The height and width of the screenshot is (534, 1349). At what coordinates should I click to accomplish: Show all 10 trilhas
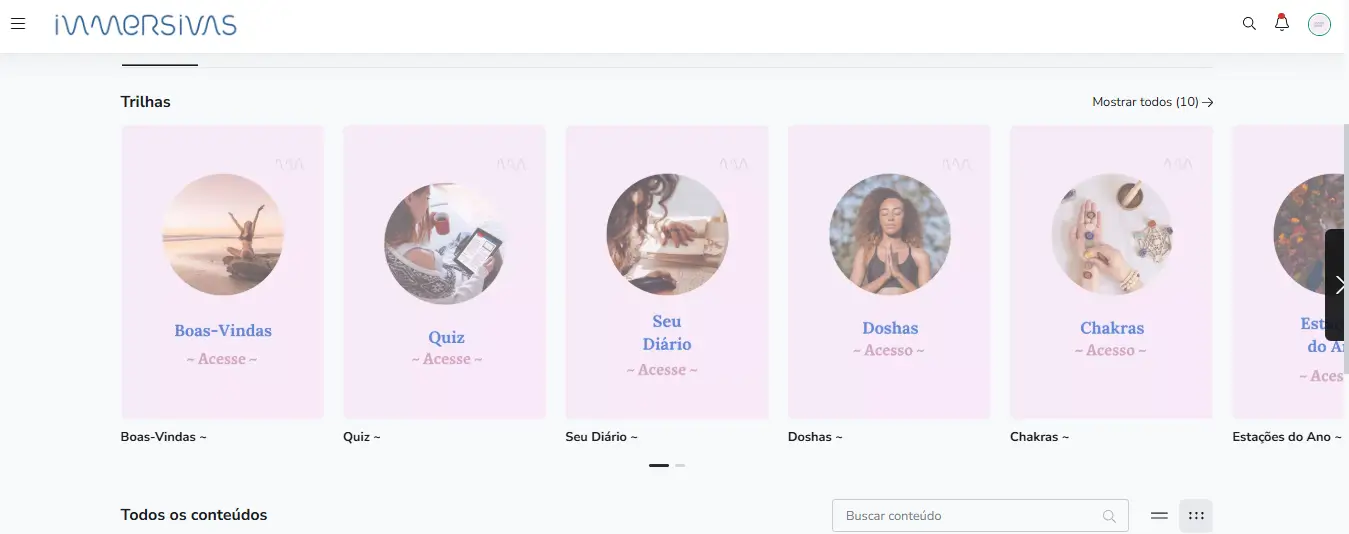[x=1153, y=102]
